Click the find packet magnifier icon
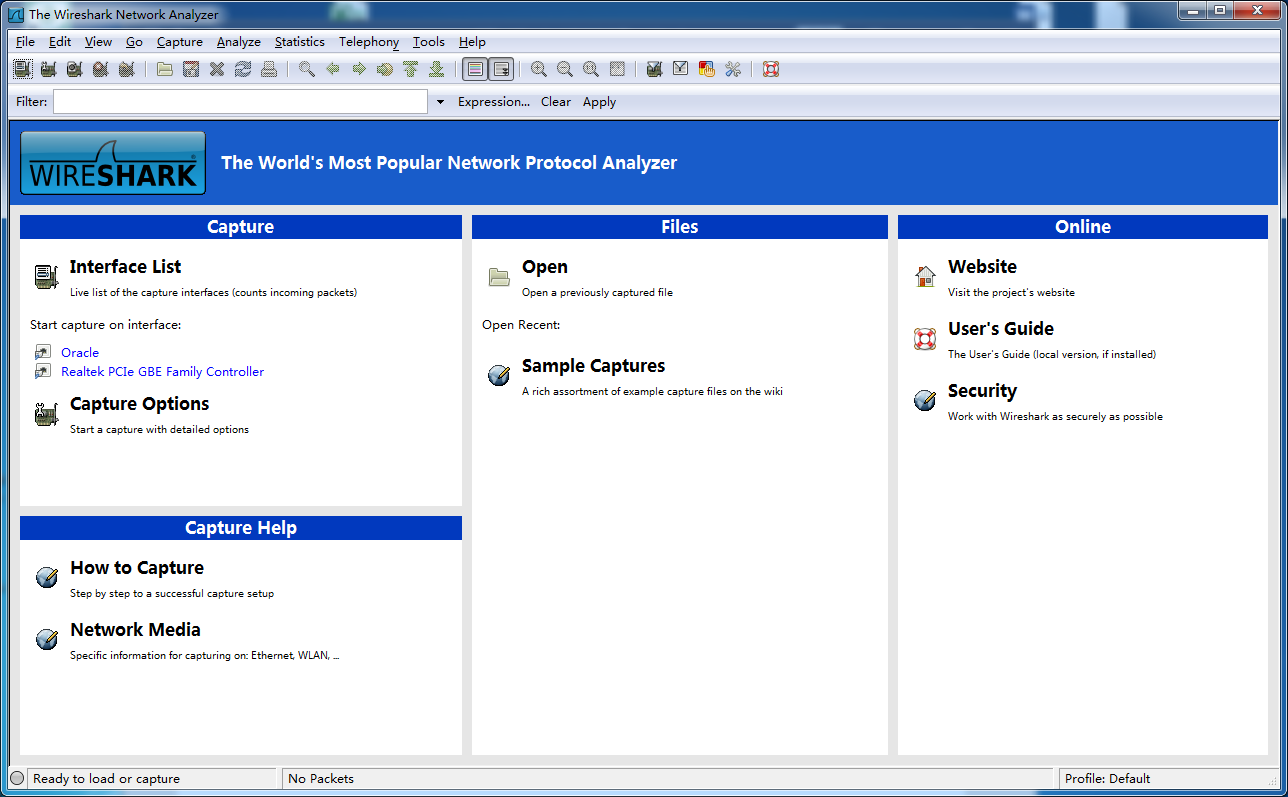 (x=307, y=69)
